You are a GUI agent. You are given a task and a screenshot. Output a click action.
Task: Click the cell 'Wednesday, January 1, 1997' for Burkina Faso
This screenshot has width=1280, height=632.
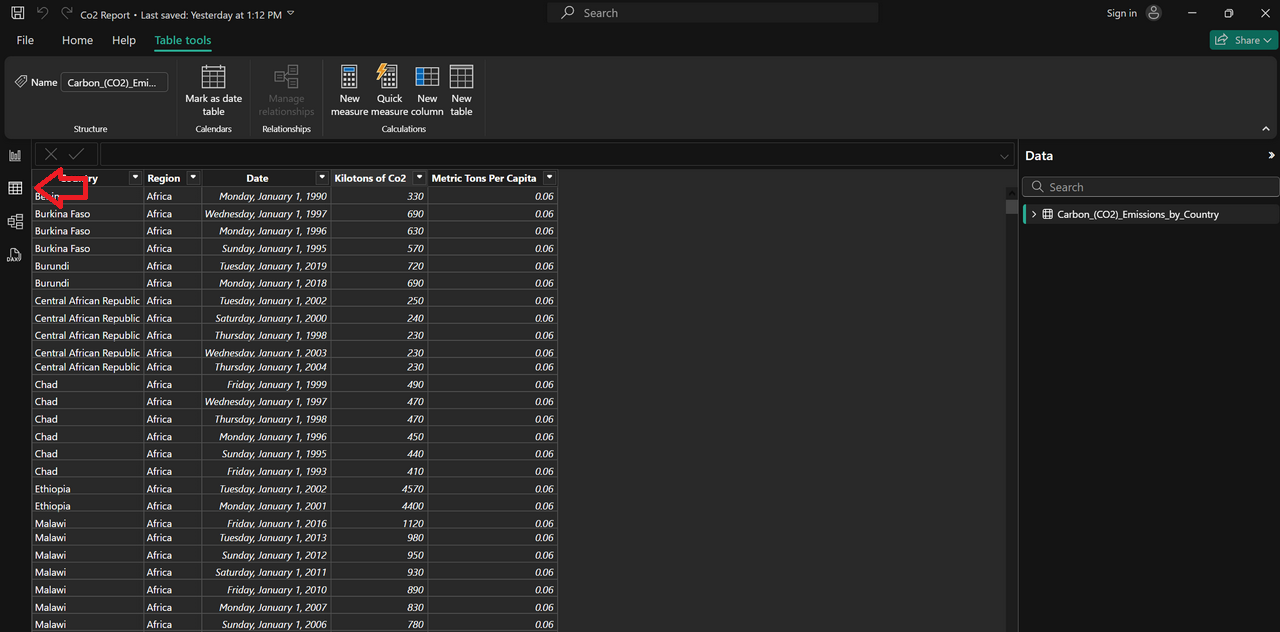(x=266, y=214)
